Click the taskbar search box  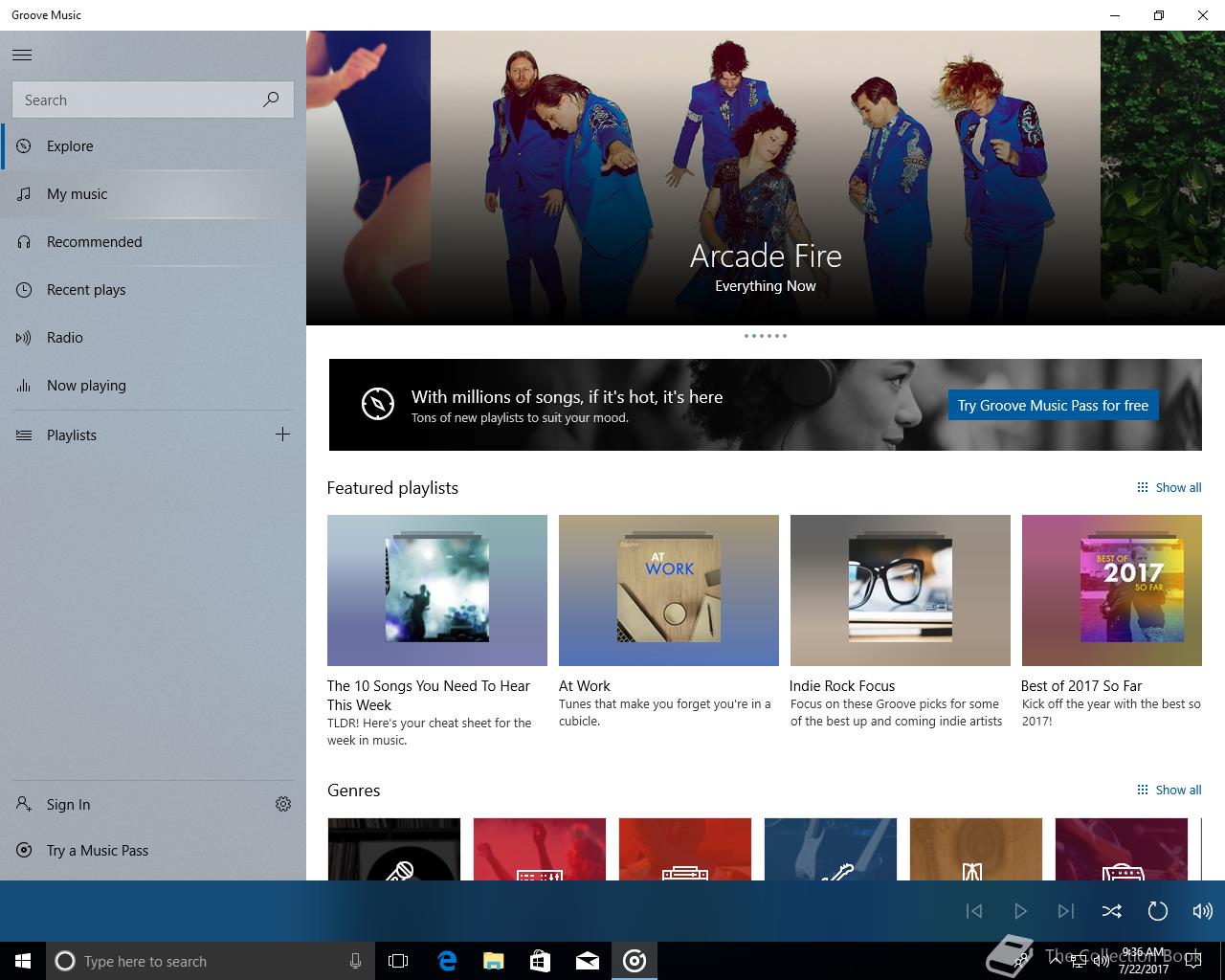tap(211, 961)
